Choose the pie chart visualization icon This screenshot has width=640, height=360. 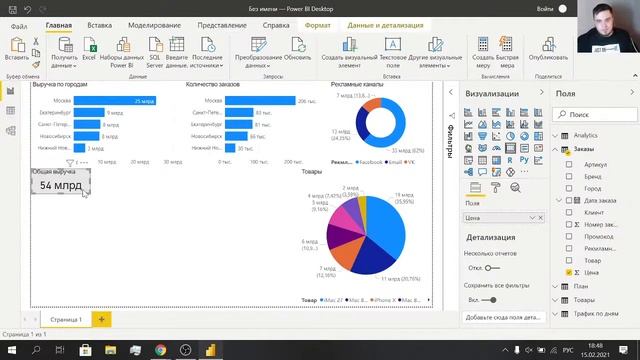510,136
